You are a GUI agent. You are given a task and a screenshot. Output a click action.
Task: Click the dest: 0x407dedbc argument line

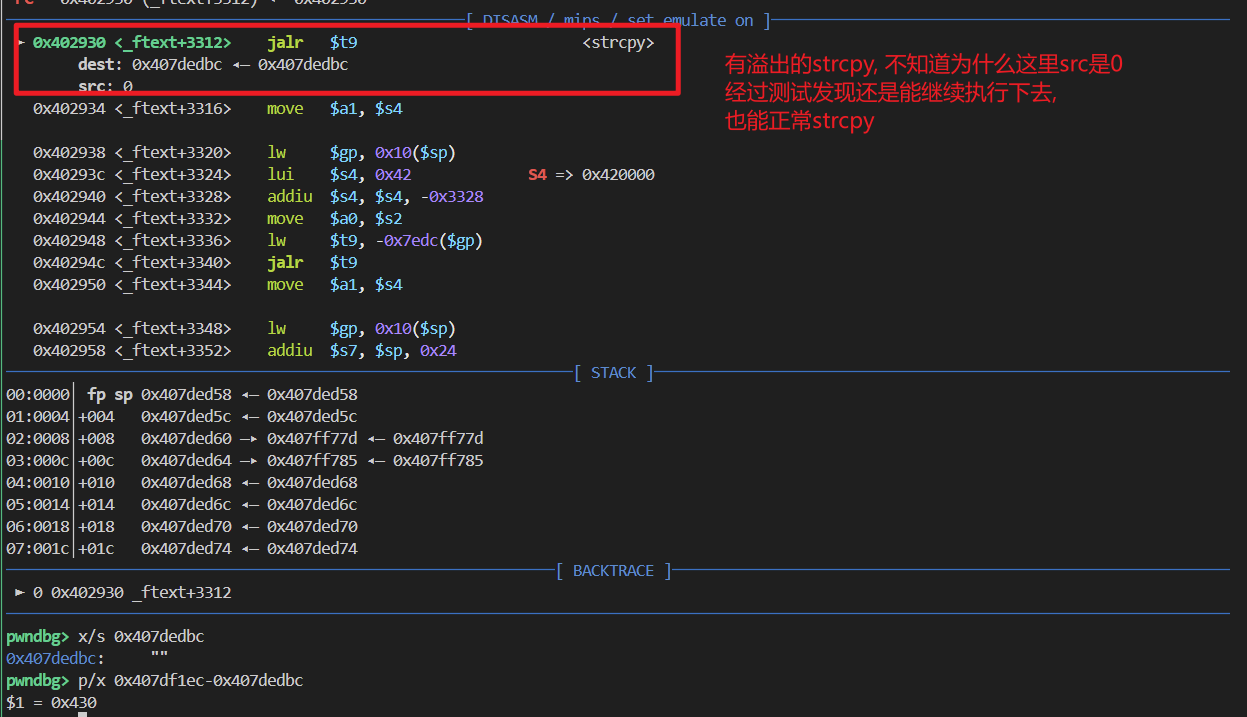click(x=212, y=65)
